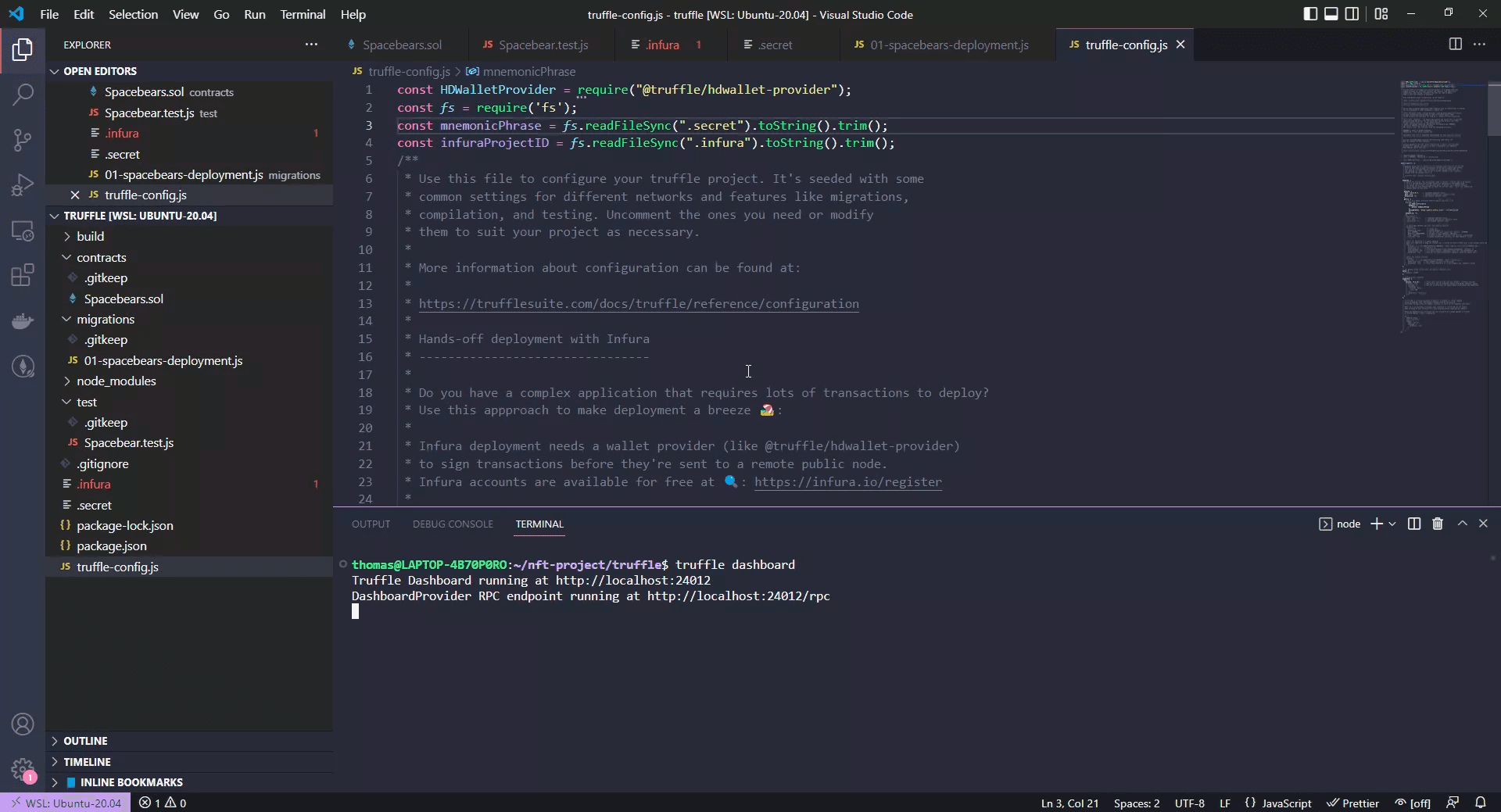Open the Search view icon
The image size is (1501, 812).
tap(23, 95)
